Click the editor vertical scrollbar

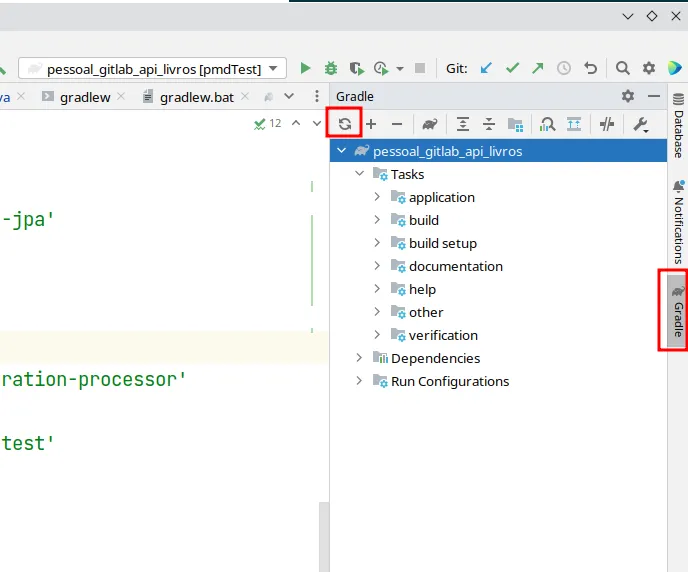324,536
